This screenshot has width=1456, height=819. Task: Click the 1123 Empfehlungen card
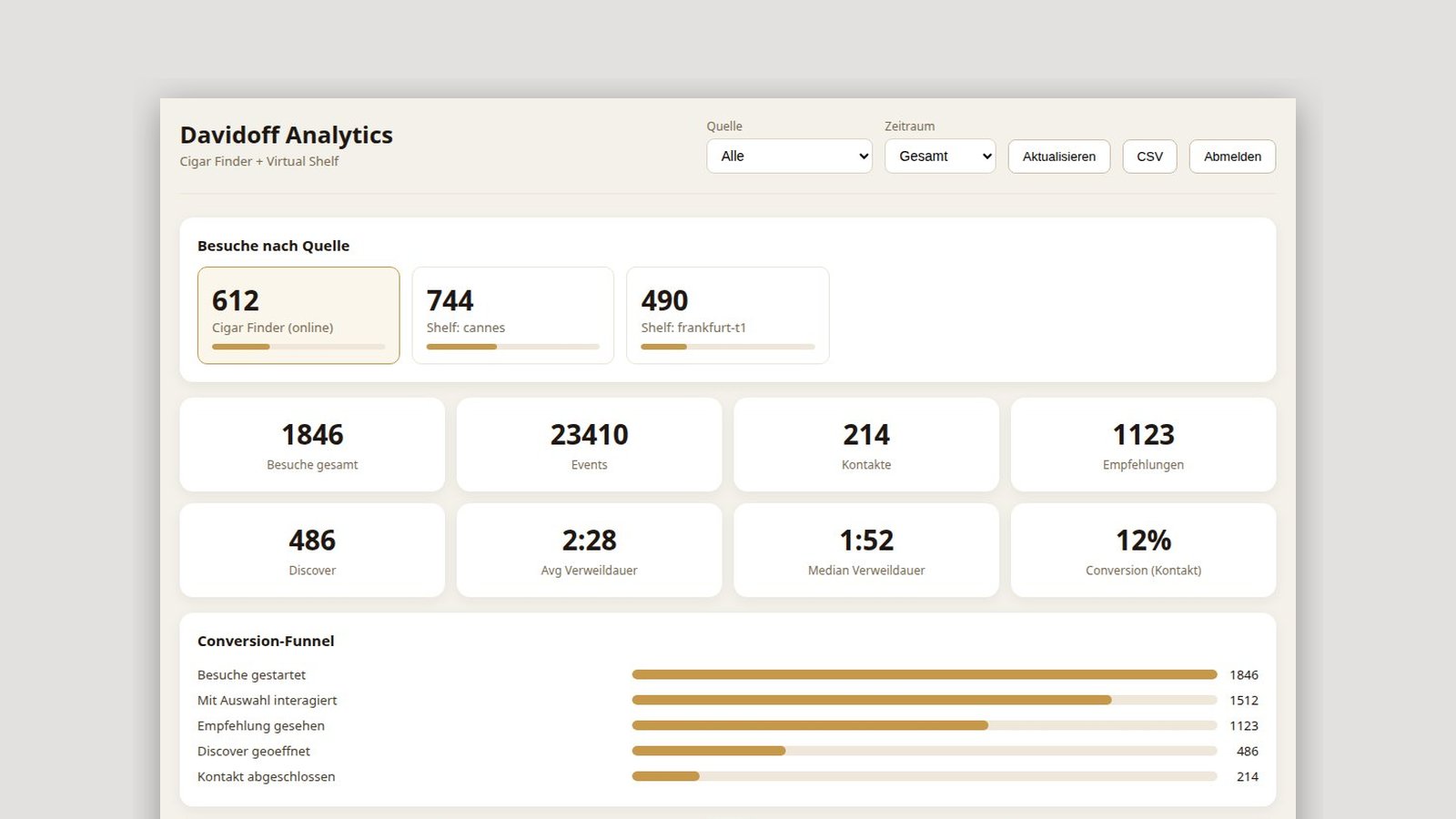click(x=1144, y=444)
